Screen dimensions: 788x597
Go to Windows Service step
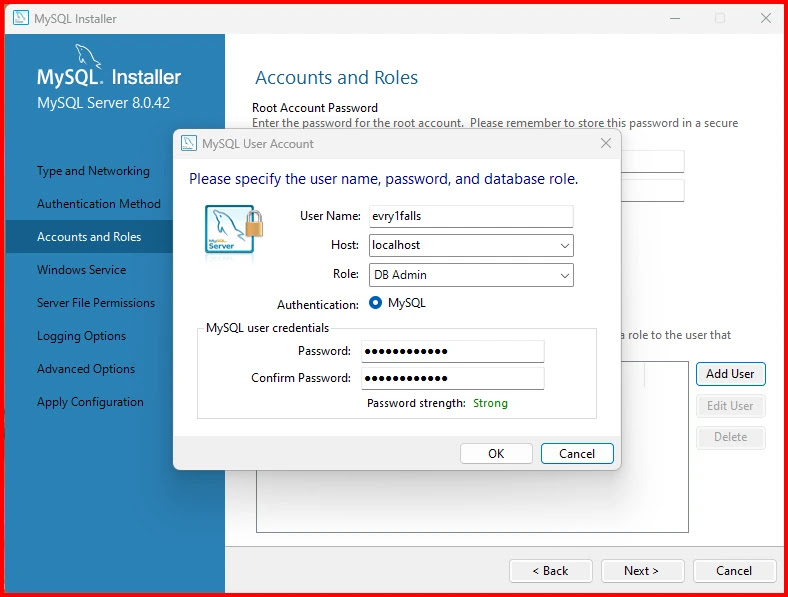click(81, 270)
